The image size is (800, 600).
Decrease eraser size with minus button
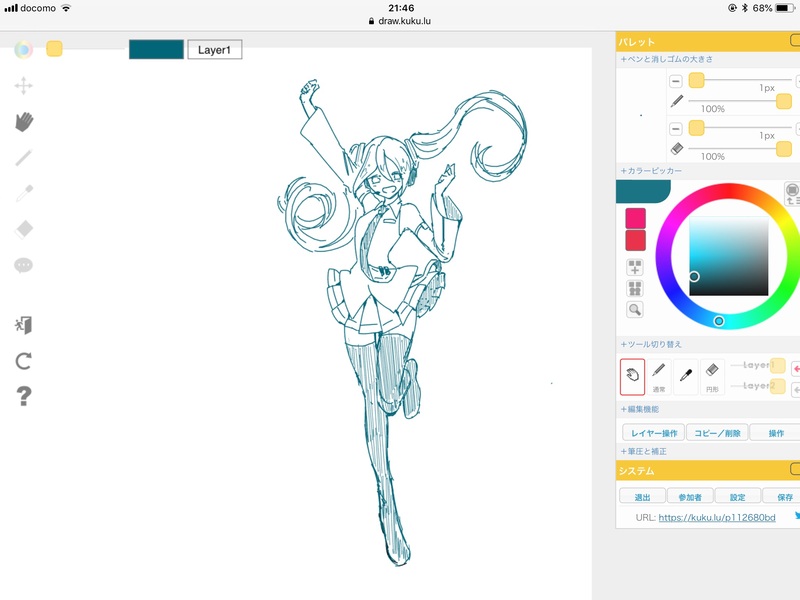pos(676,129)
